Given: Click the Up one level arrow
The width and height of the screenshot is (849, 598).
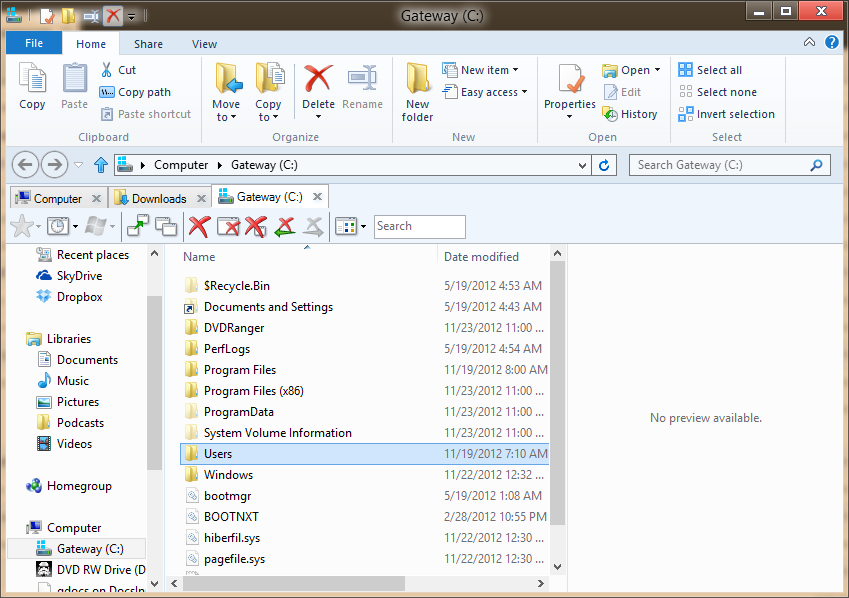Looking at the screenshot, I should coord(101,165).
